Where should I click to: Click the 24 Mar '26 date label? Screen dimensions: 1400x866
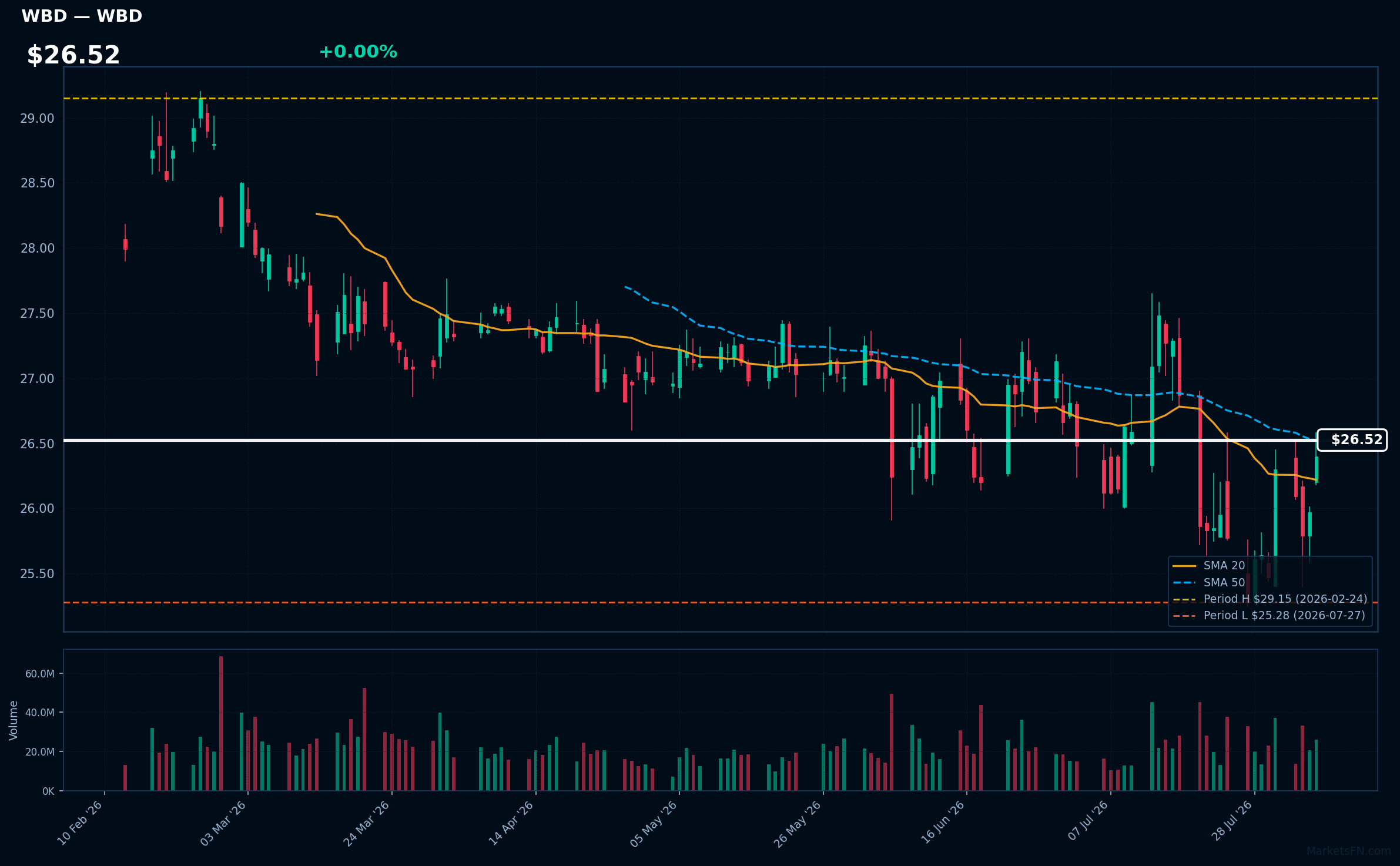[x=366, y=823]
